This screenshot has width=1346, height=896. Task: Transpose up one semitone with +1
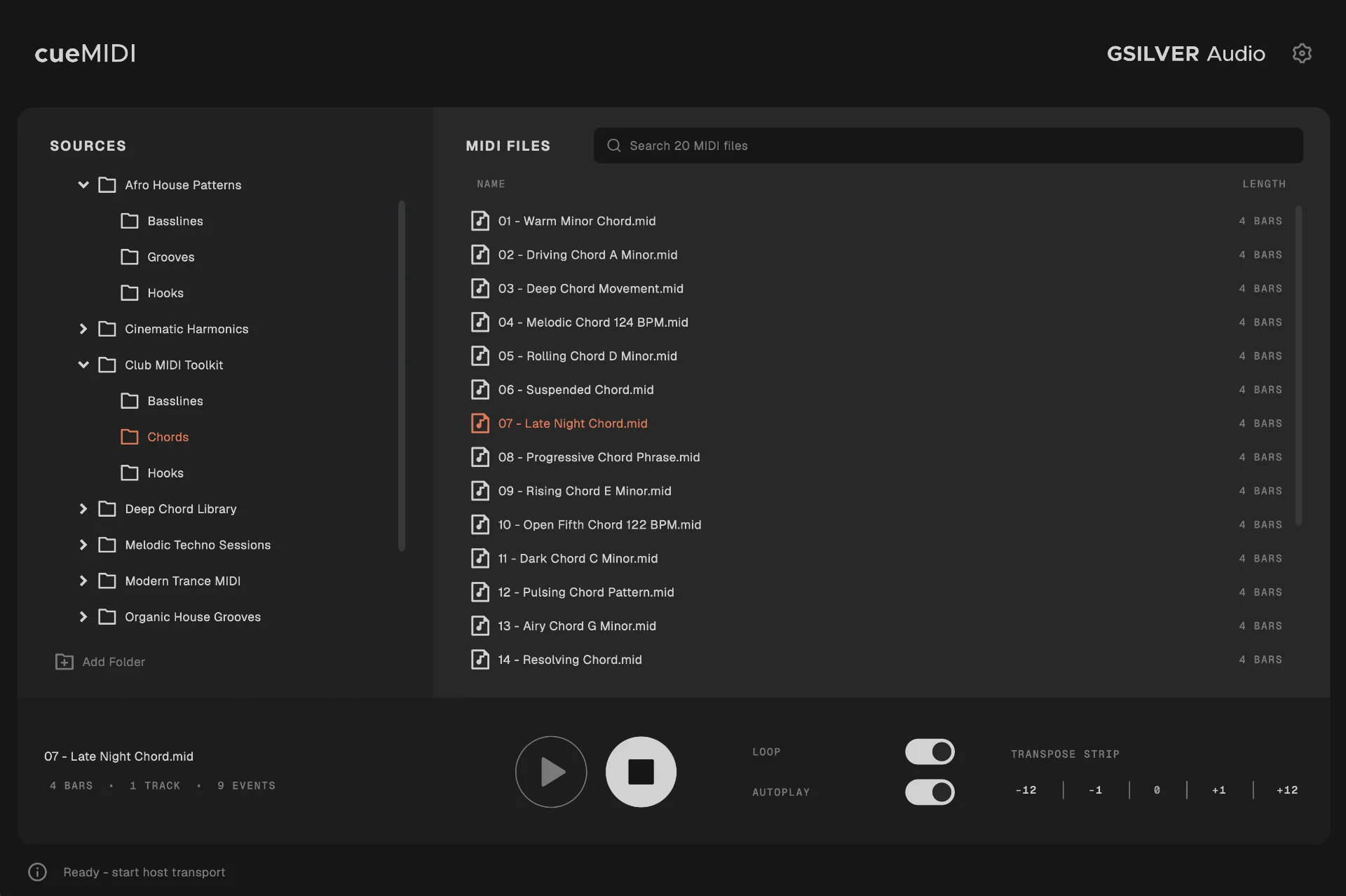(x=1219, y=790)
